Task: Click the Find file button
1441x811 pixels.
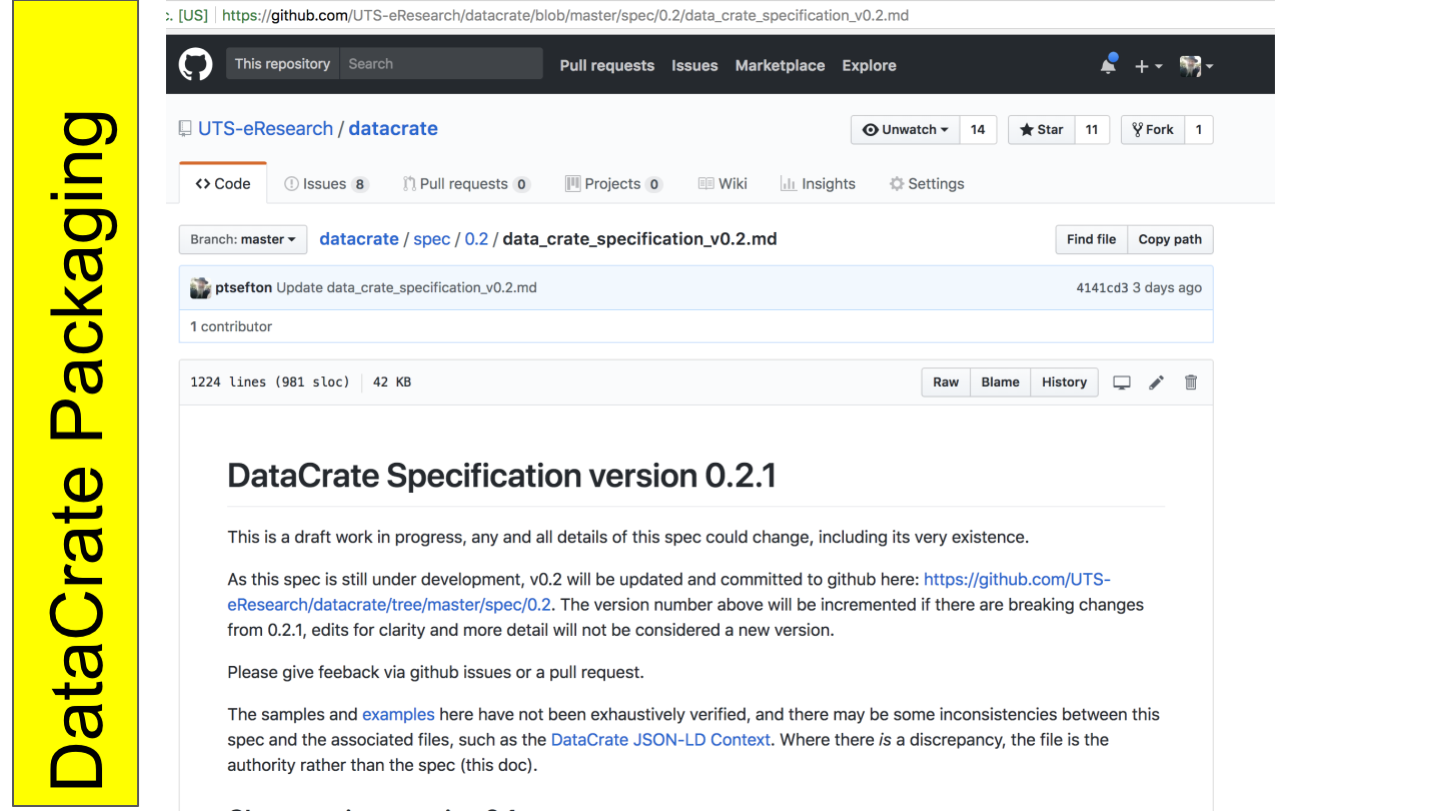Action: click(1091, 240)
